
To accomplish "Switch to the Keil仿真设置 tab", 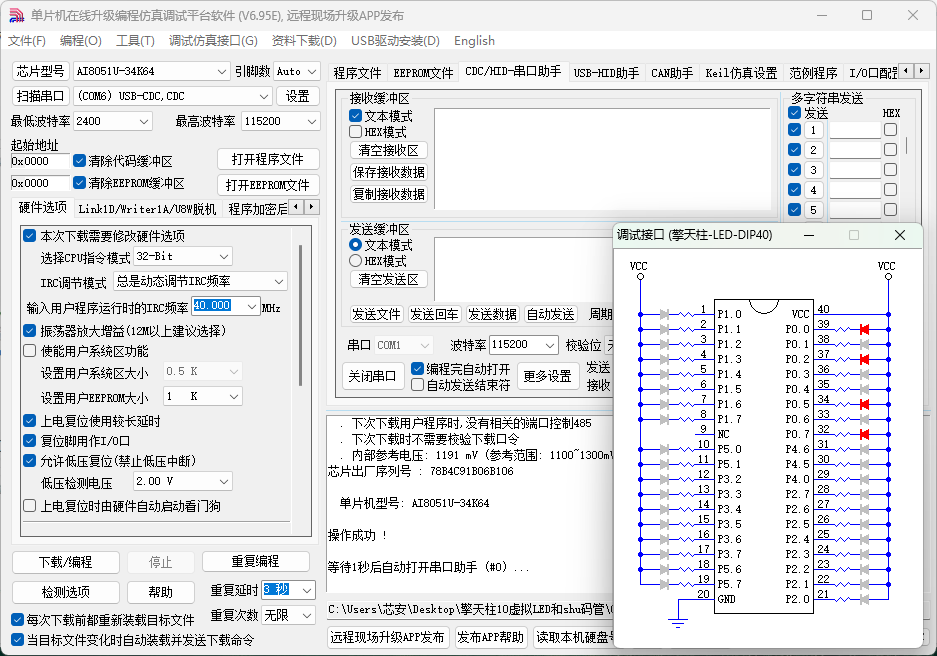I will 741,73.
